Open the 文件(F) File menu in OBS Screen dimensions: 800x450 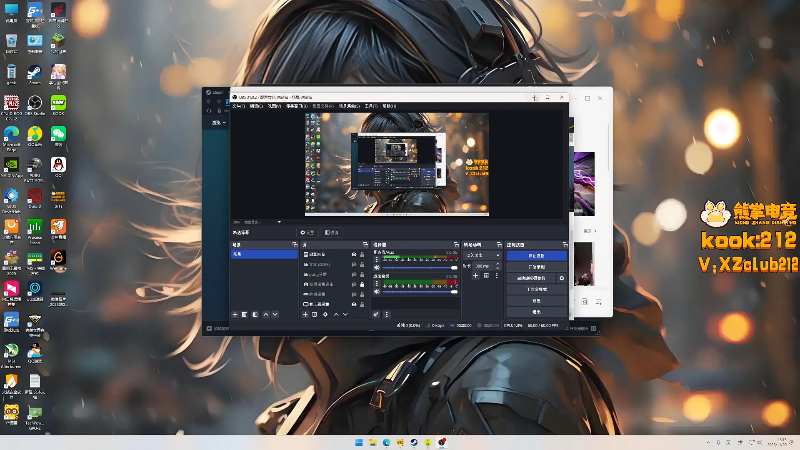pos(239,106)
